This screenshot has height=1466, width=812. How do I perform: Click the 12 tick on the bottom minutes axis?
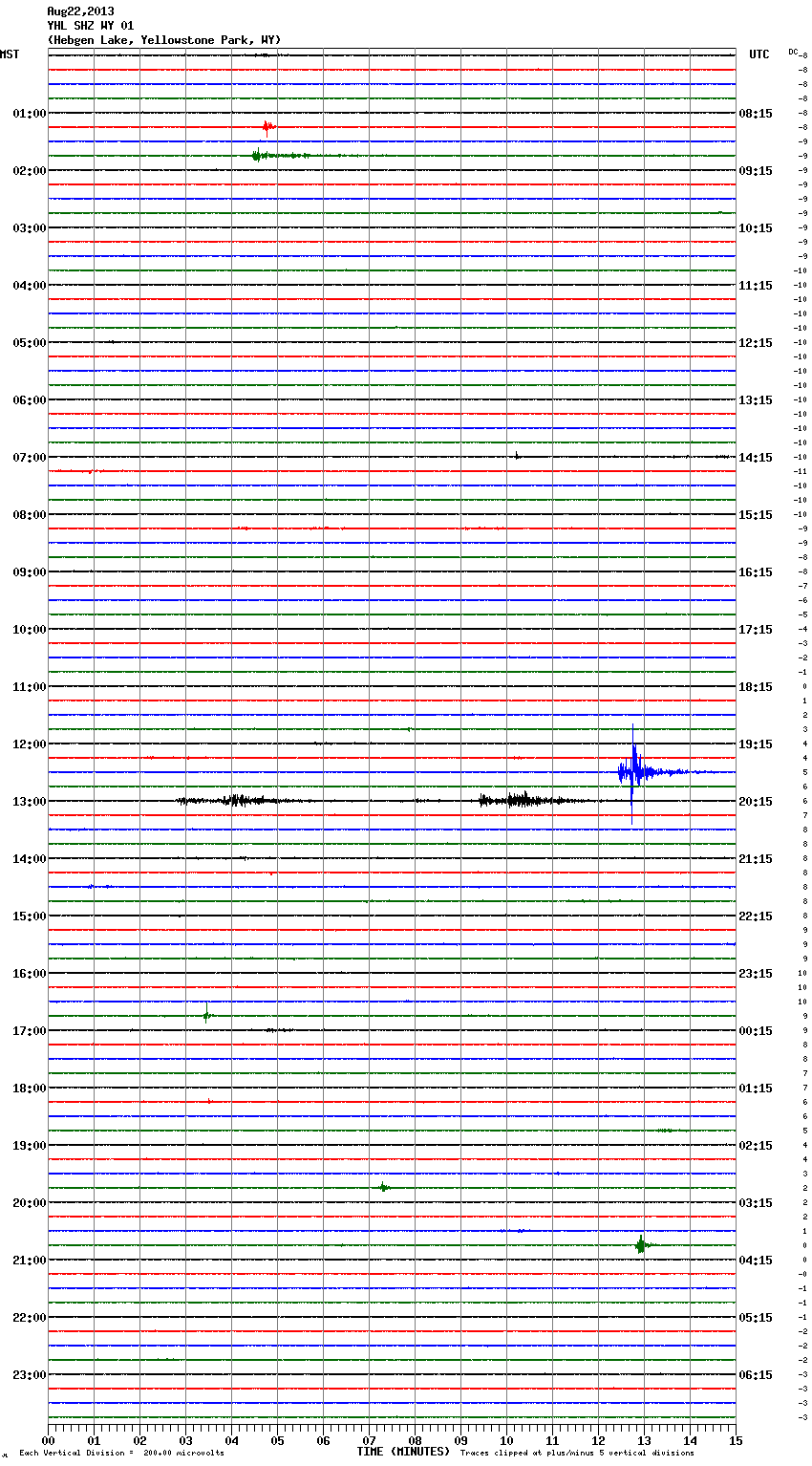[x=598, y=1440]
